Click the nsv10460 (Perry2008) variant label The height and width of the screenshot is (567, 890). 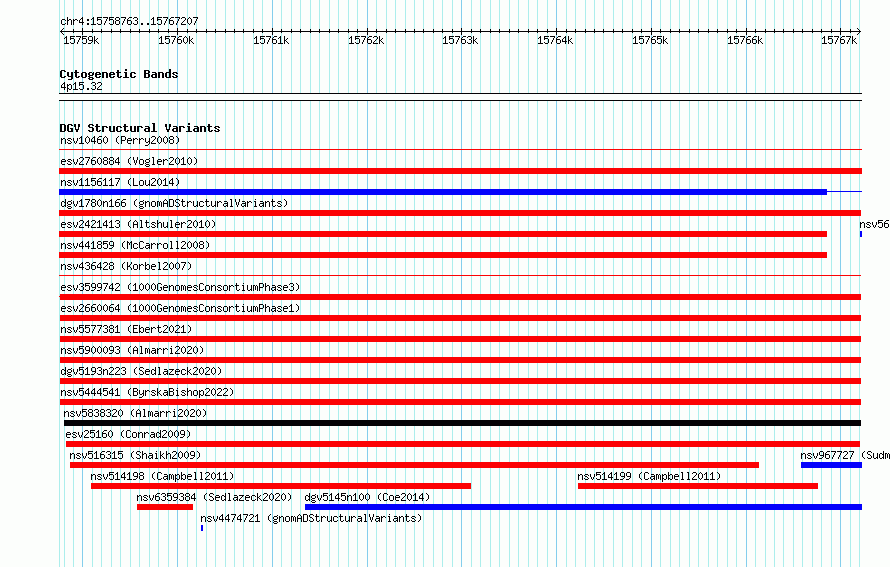120,140
